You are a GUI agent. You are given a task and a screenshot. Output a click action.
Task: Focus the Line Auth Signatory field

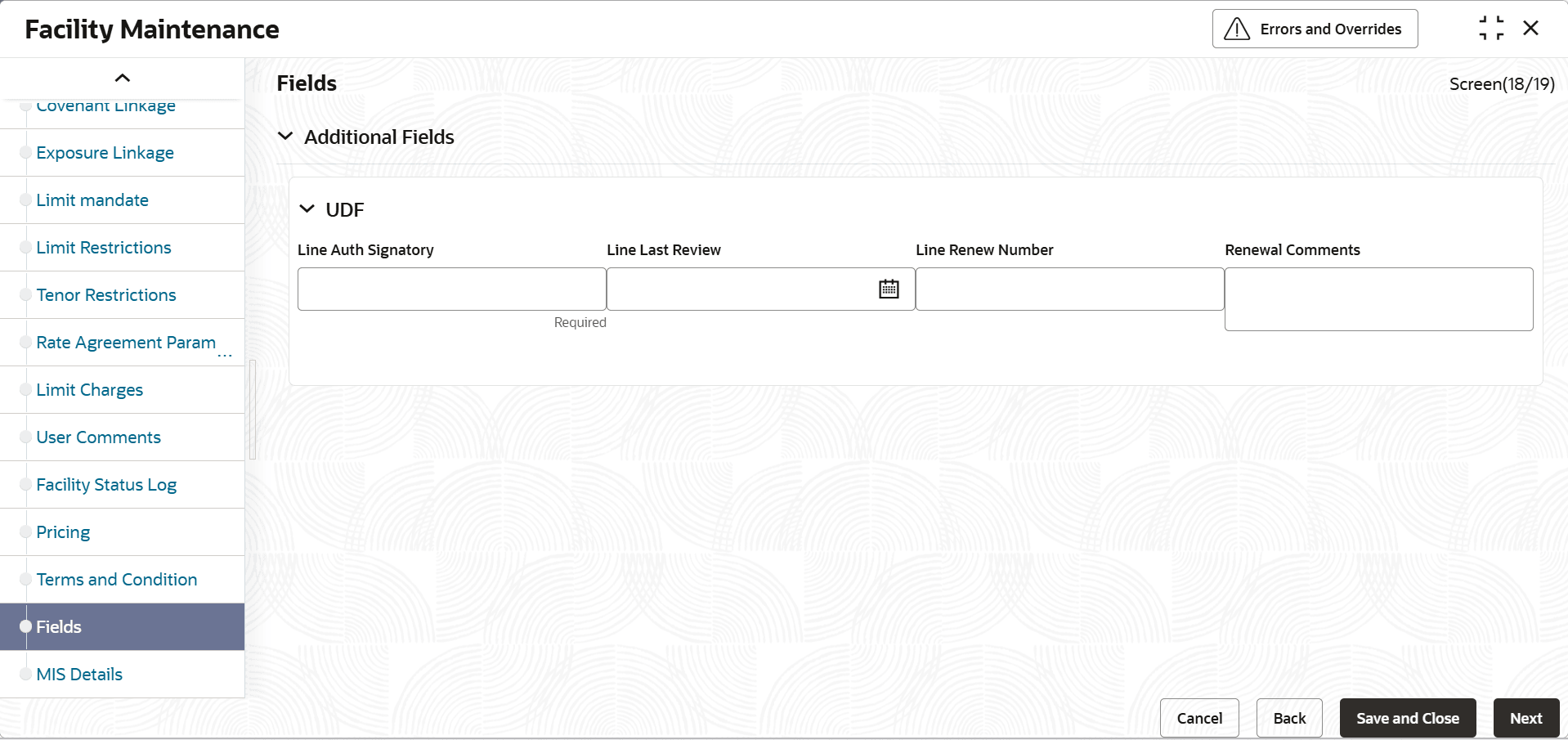451,289
